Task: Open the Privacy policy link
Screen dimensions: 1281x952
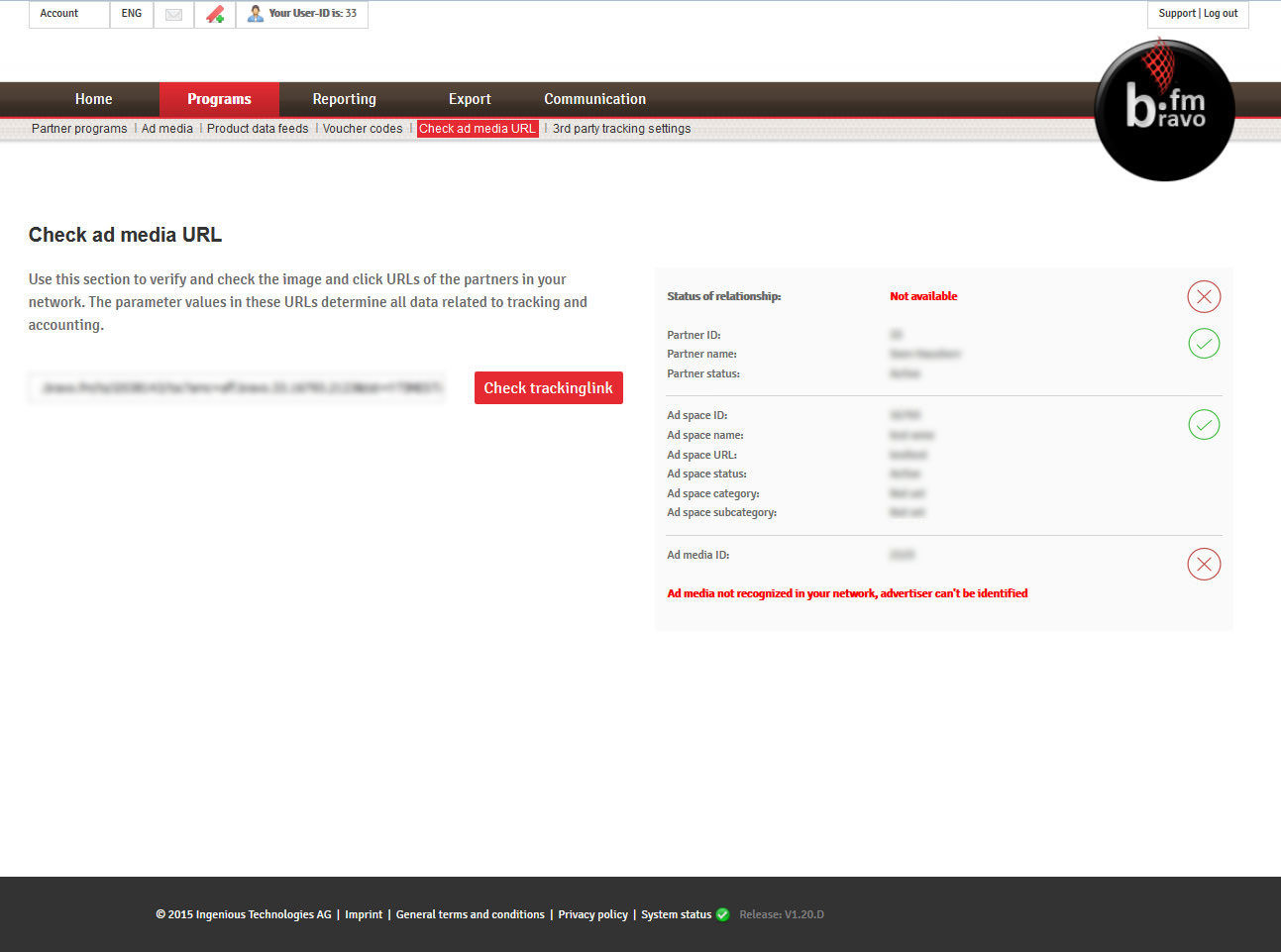Action: coord(592,914)
